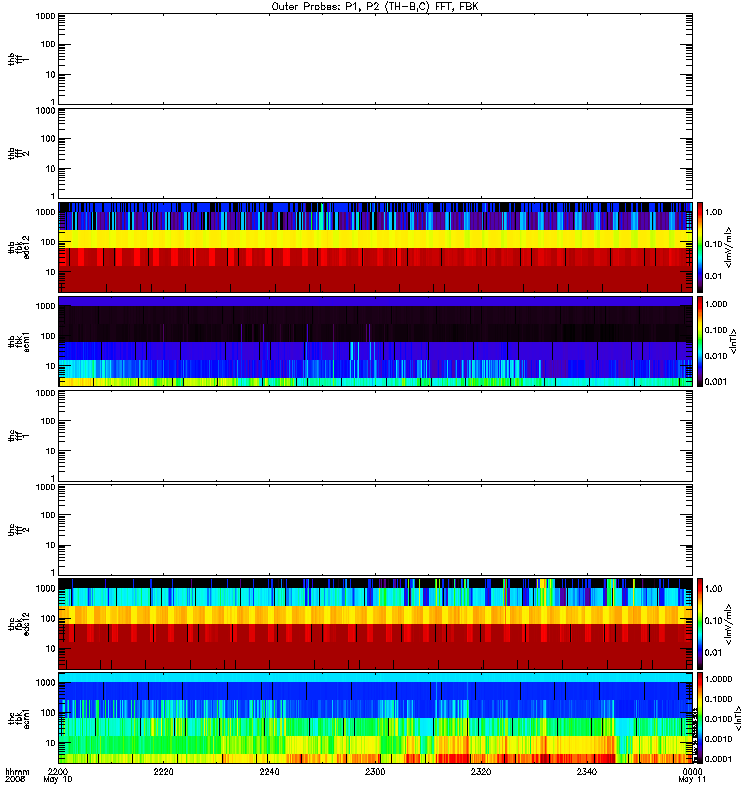Click the thb fbk edc12 spectrogram
The width and height of the screenshot is (750, 800).
376,247
